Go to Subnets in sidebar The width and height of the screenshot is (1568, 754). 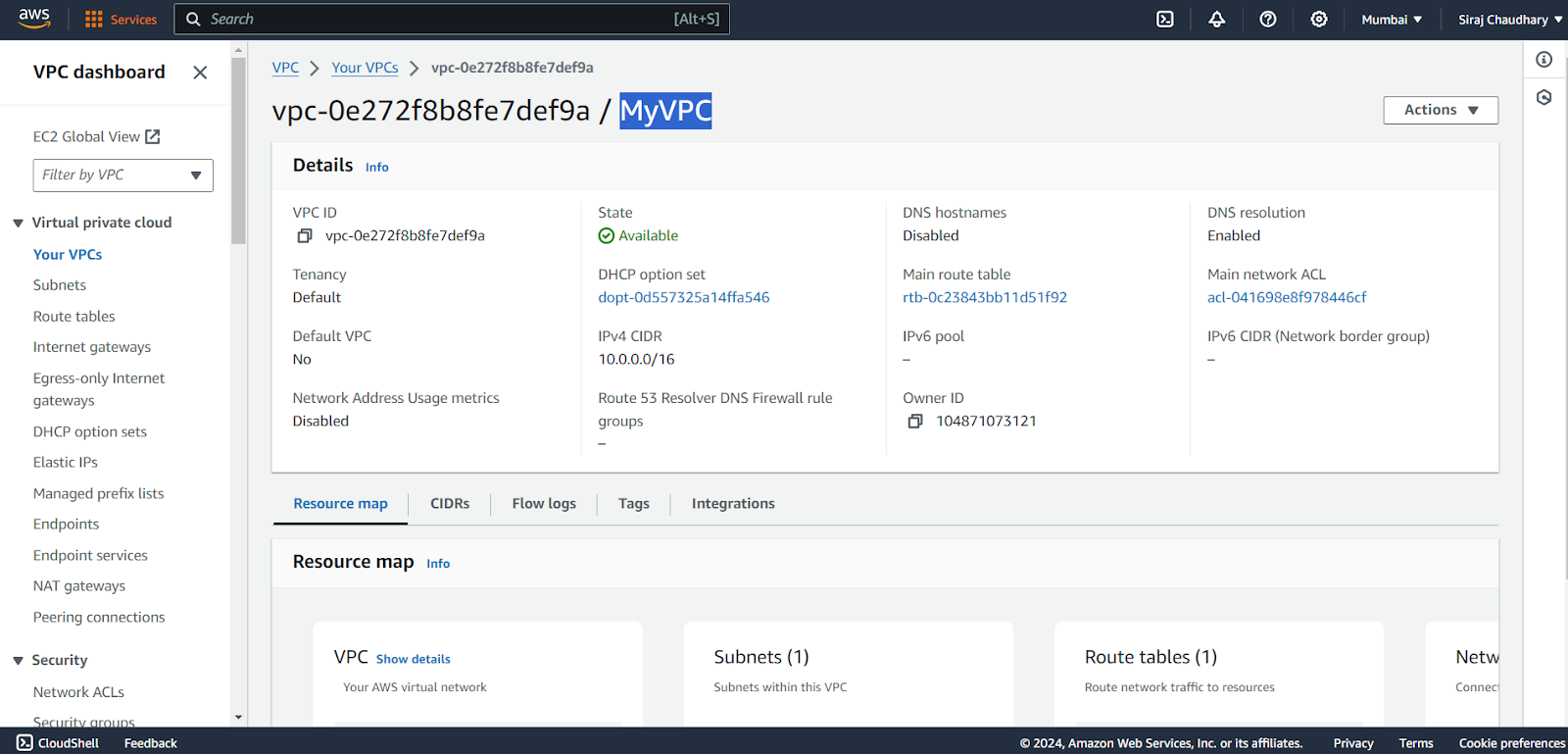[x=60, y=285]
